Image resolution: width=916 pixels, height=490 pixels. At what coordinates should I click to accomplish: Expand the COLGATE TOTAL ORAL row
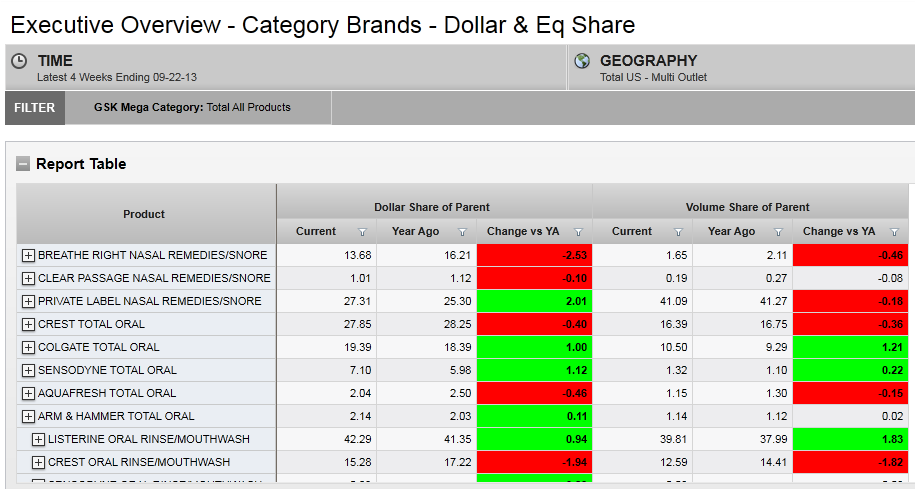coord(28,347)
